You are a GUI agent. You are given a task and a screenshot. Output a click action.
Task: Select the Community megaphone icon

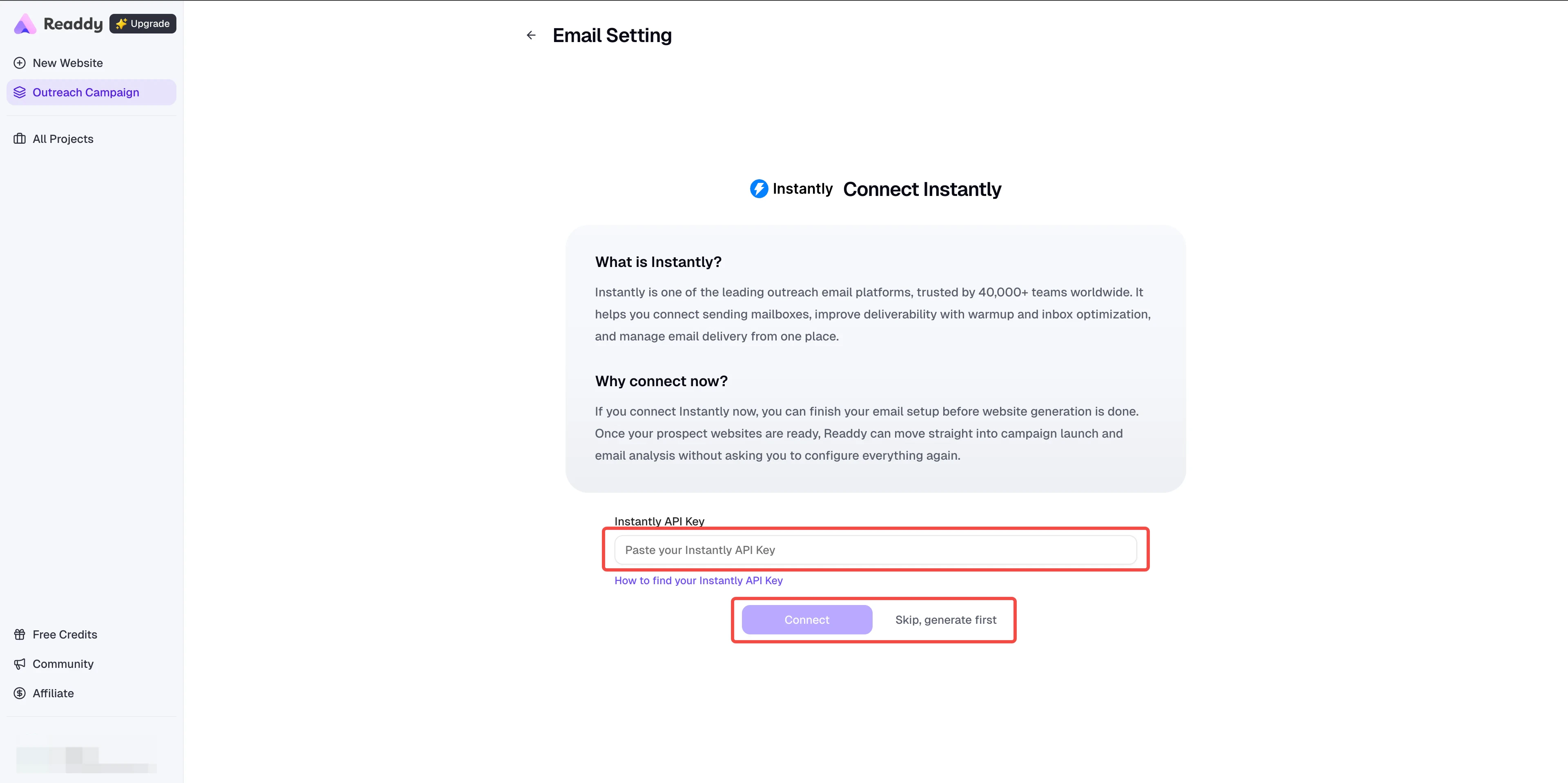click(20, 664)
